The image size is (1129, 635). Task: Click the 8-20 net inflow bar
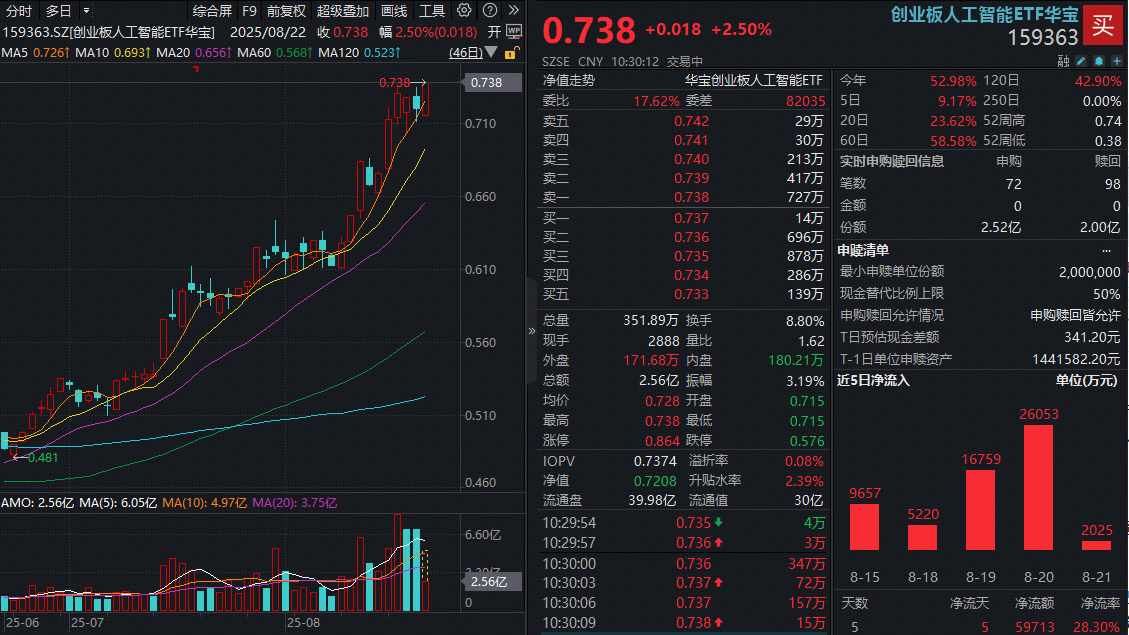click(x=1039, y=487)
